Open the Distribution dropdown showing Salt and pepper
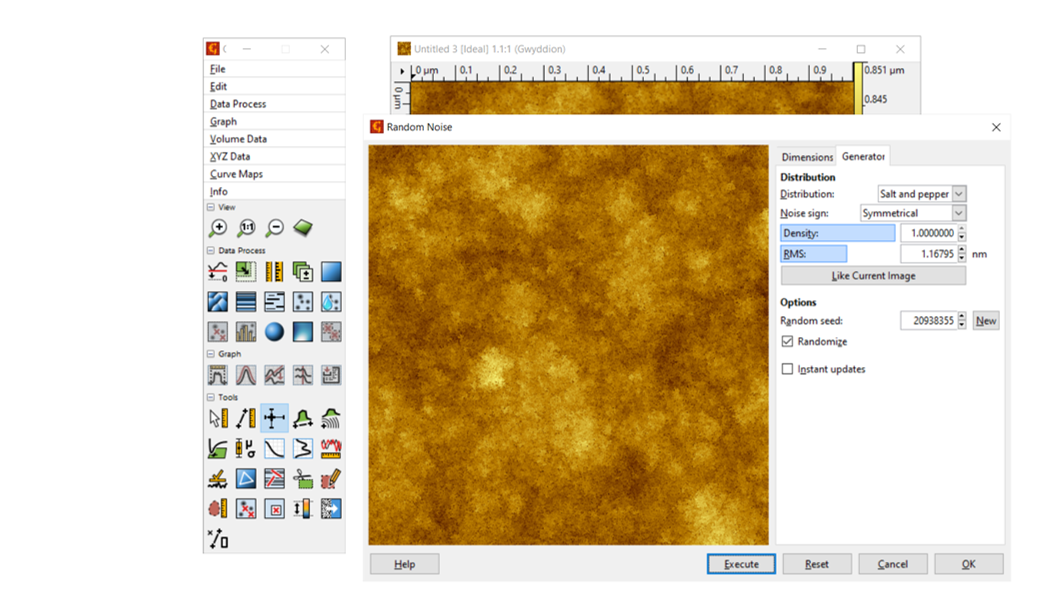 click(921, 194)
